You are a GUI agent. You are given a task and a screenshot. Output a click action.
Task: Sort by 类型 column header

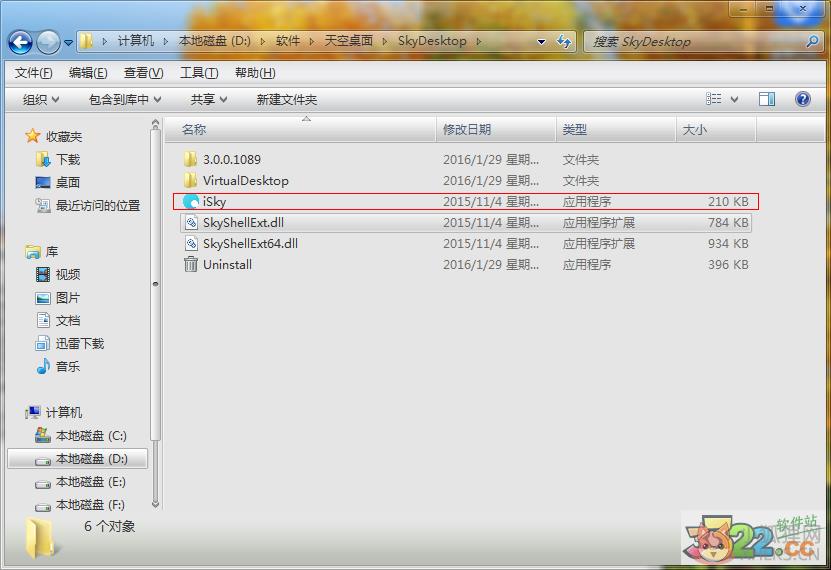coord(616,129)
